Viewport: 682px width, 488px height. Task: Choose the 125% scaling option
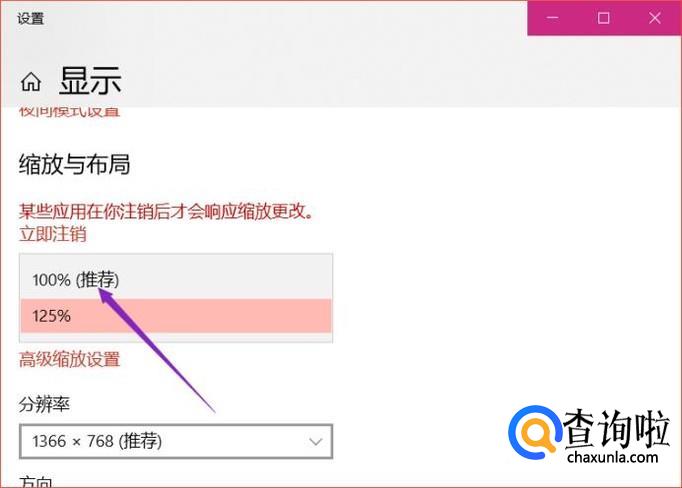176,316
